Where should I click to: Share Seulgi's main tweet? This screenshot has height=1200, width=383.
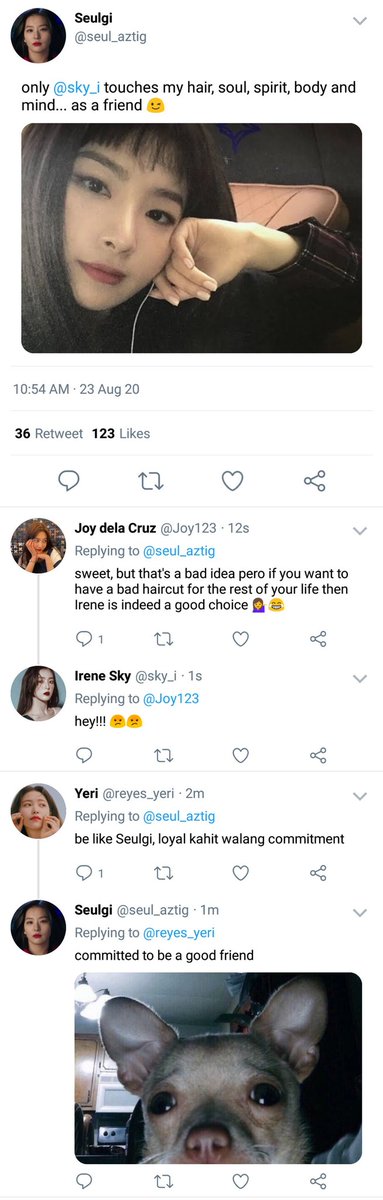pyautogui.click(x=315, y=481)
